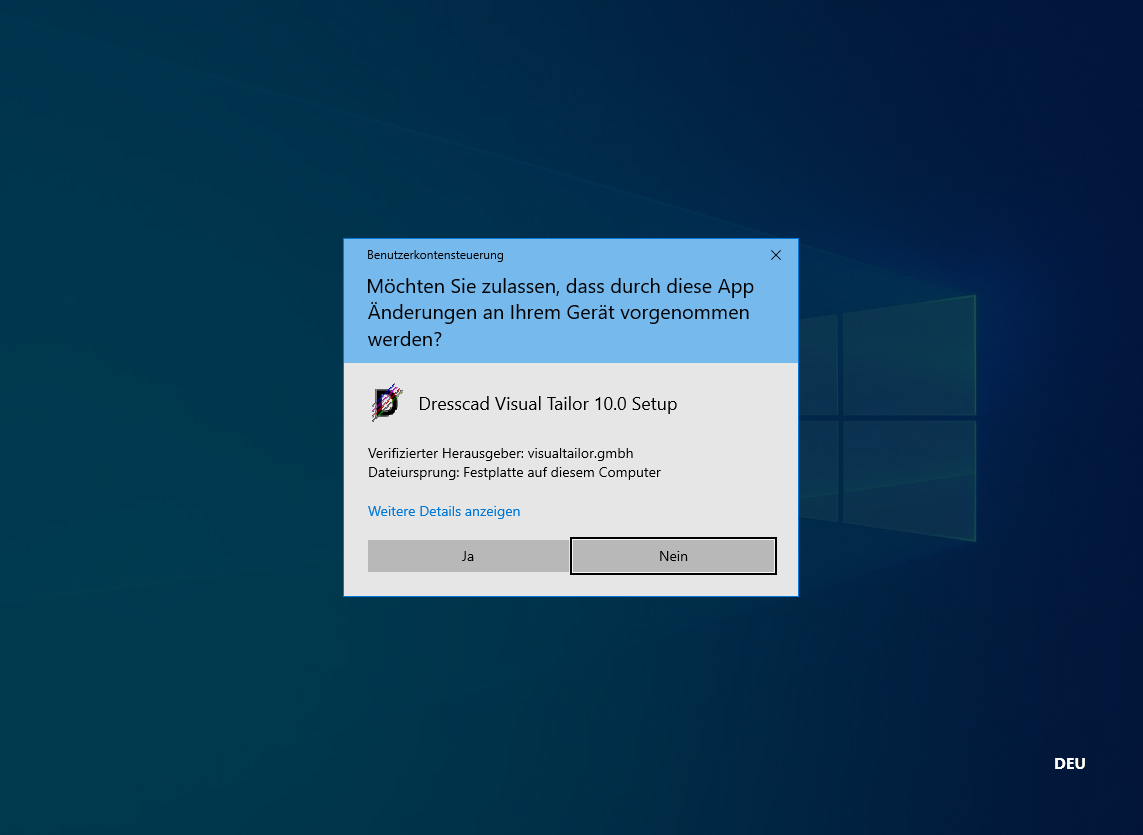Open the Weitere Details anzeigen link
The width and height of the screenshot is (1143, 835).
[x=444, y=511]
